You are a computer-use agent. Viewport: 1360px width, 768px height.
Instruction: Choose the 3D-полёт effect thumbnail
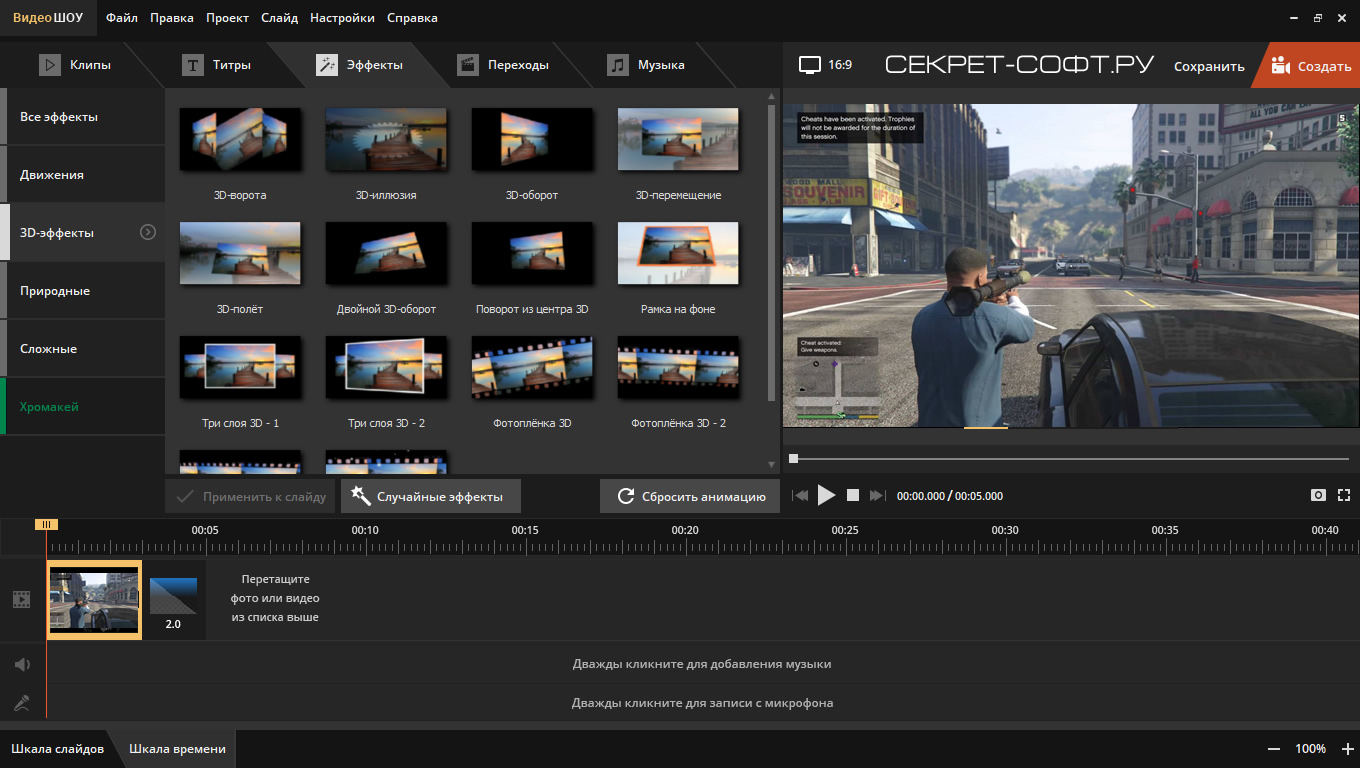[x=240, y=254]
